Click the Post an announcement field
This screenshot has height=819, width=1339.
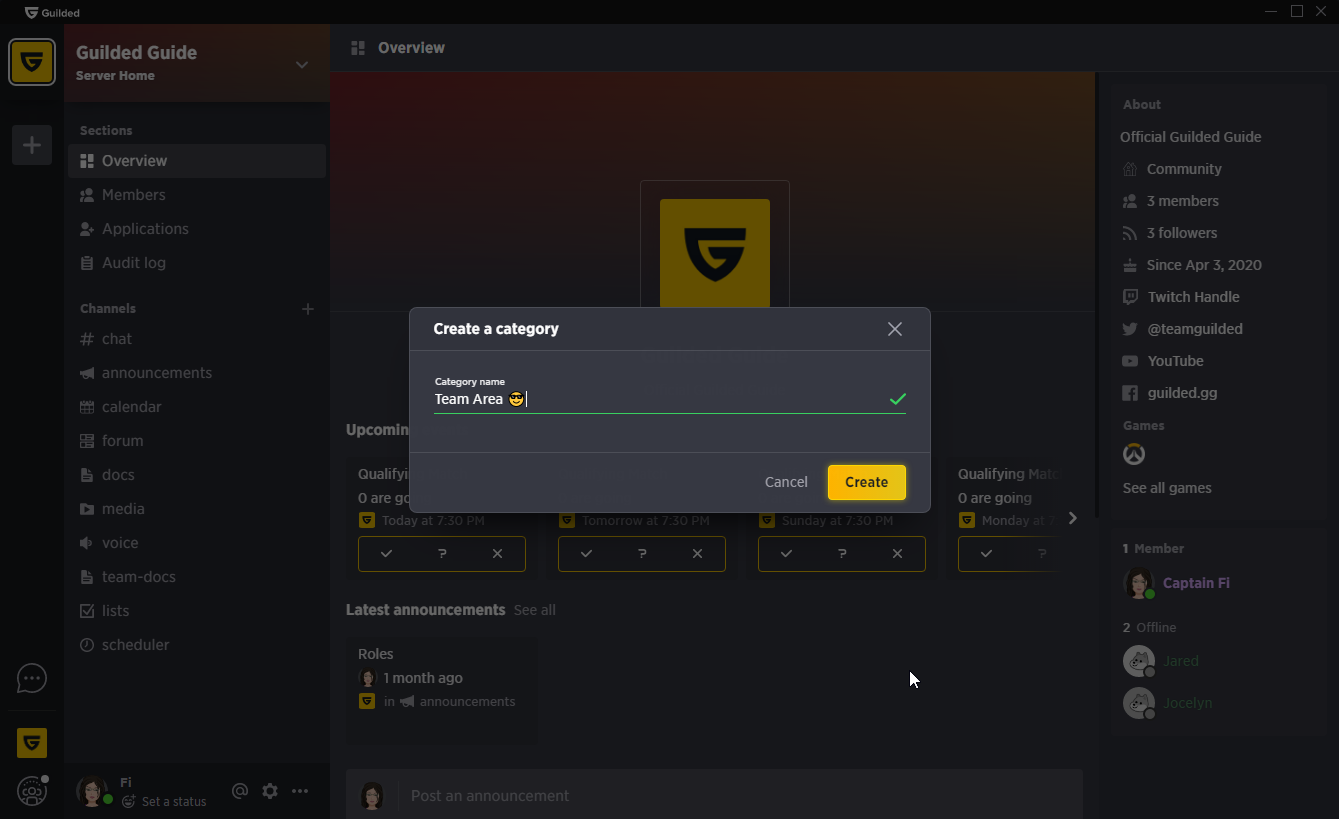740,796
